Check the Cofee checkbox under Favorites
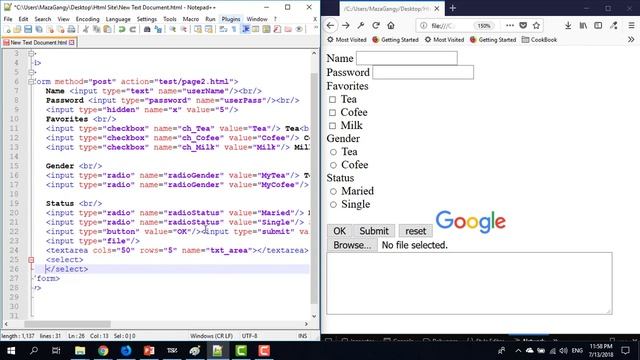This screenshot has width=640, height=360. (333, 112)
